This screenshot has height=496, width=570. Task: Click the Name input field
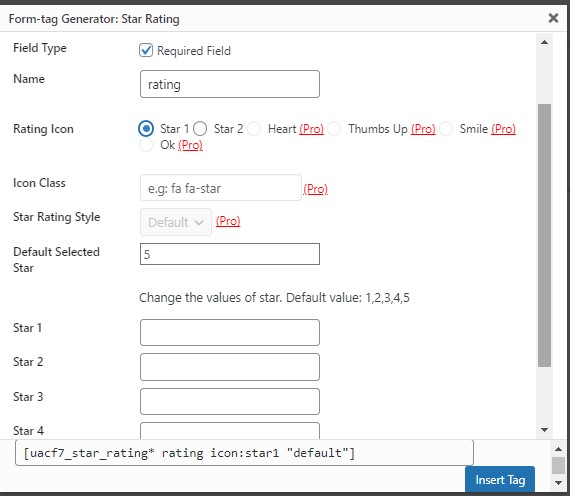[230, 84]
